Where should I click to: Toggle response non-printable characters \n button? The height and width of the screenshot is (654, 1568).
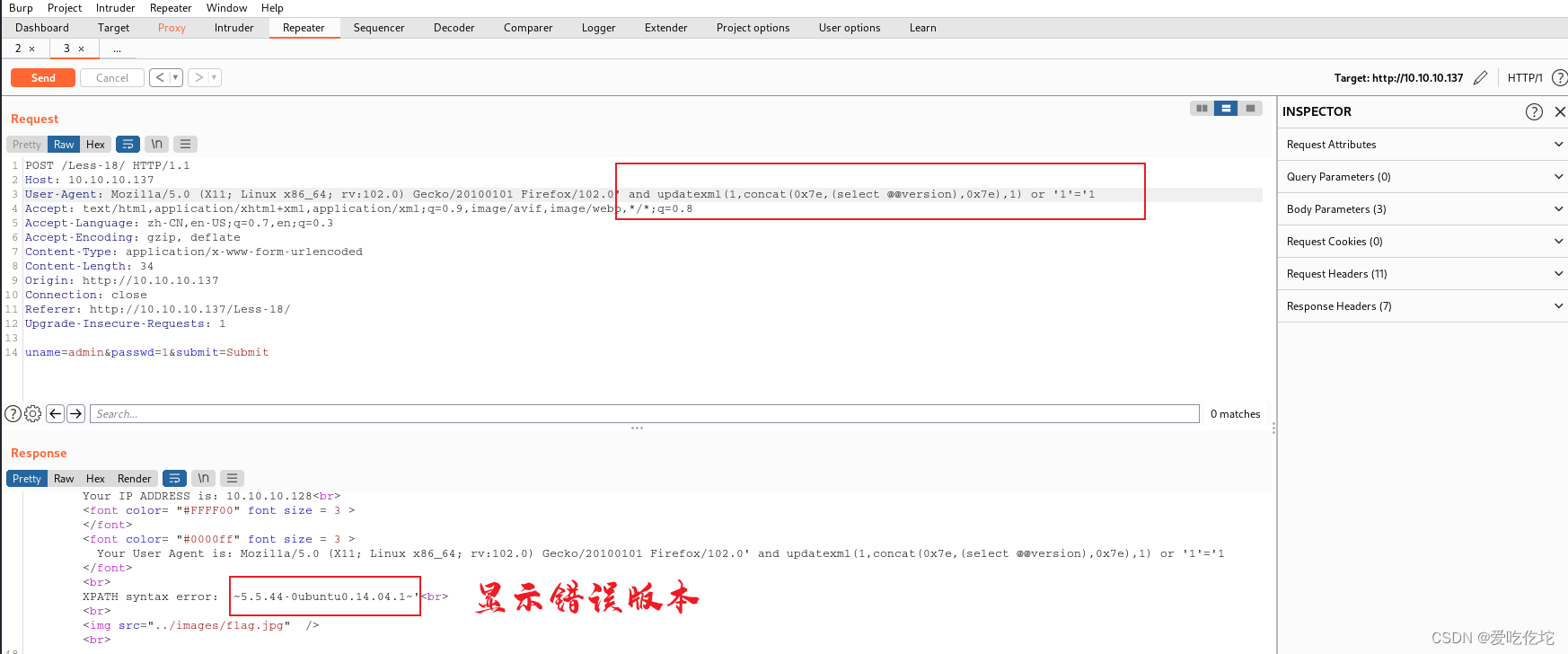(x=204, y=479)
